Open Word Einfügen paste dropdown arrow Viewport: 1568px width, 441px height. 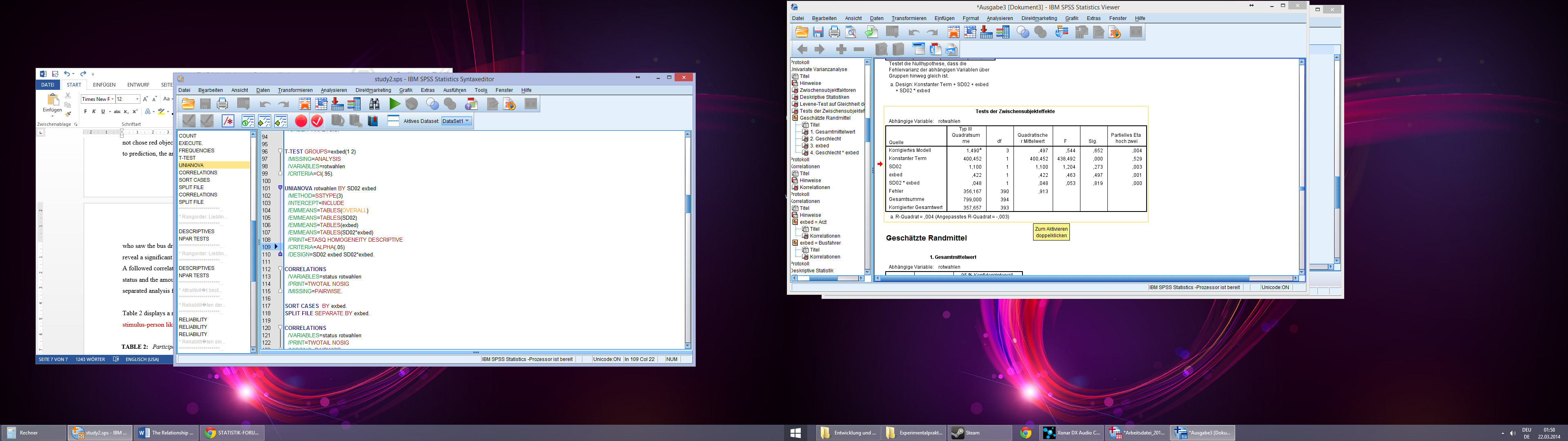pos(52,116)
